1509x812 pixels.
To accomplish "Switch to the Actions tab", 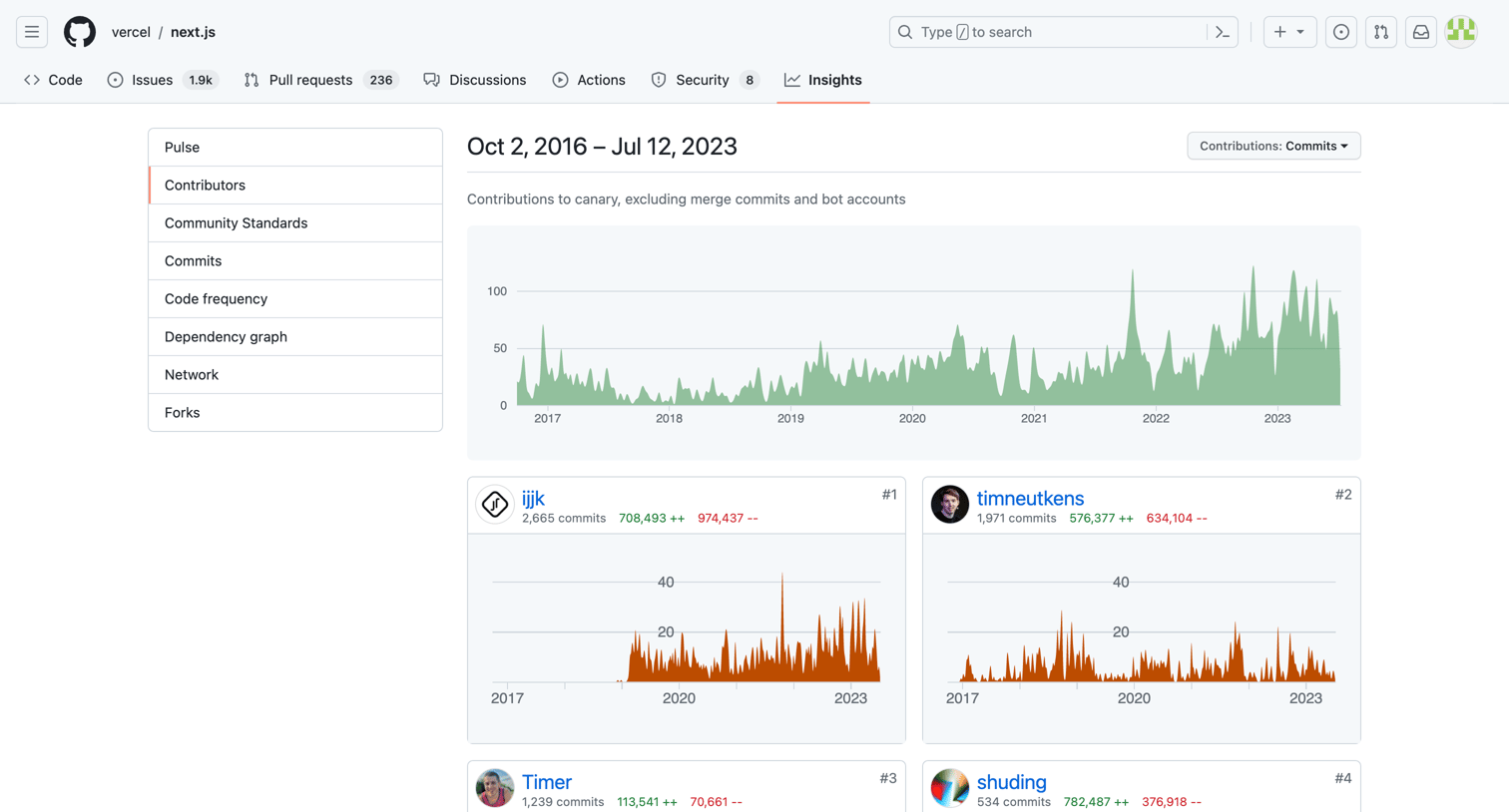I will tap(589, 80).
